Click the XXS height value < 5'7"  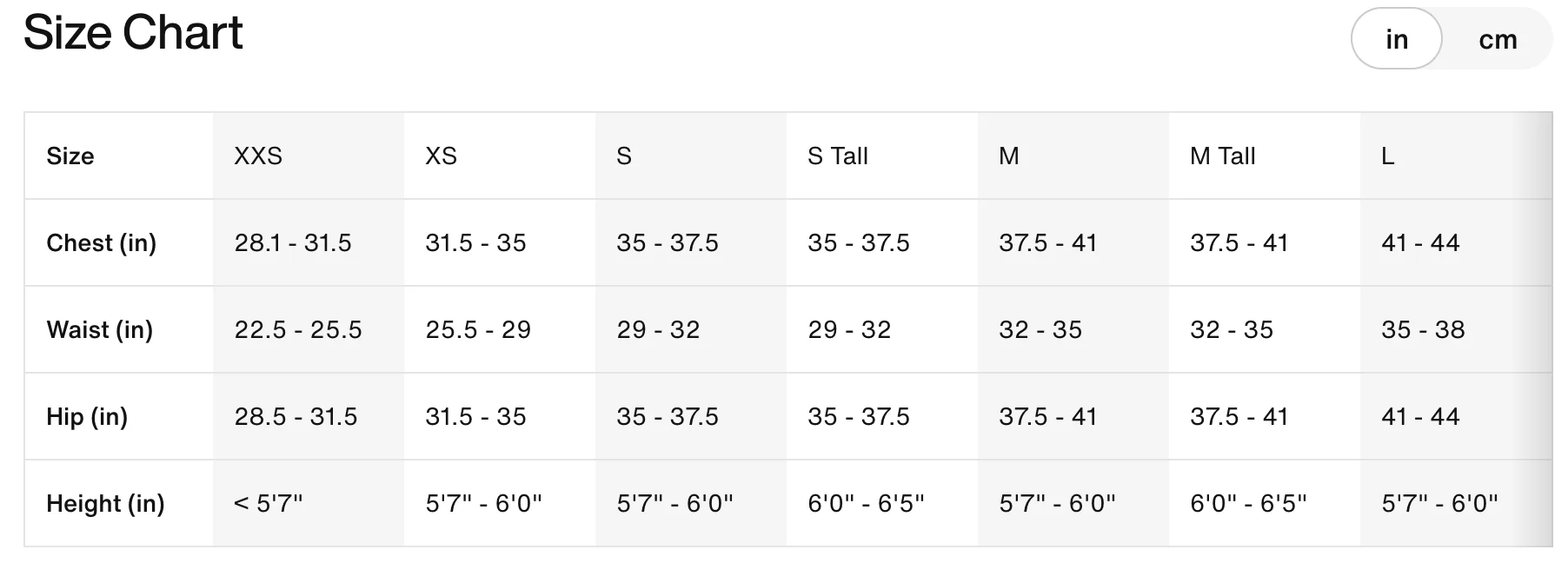[269, 504]
